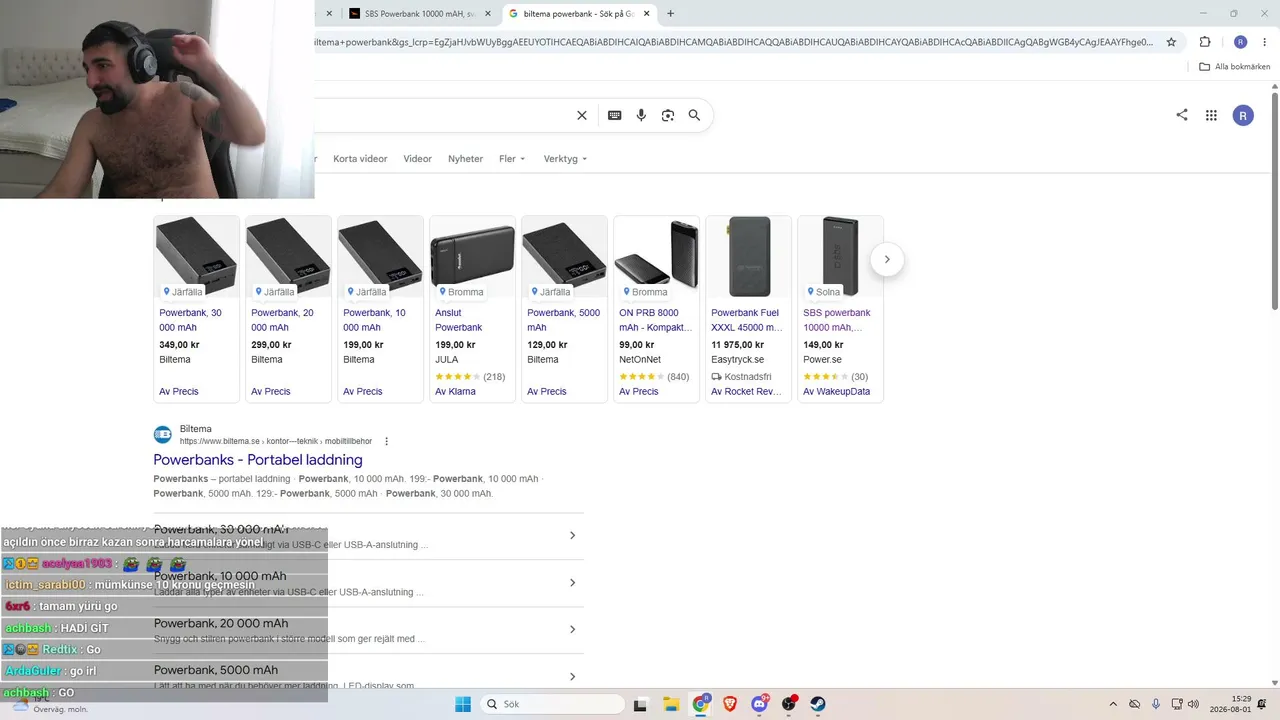Viewport: 1280px width, 720px height.
Task: Close the biltema powerbank search tab
Action: click(x=647, y=14)
